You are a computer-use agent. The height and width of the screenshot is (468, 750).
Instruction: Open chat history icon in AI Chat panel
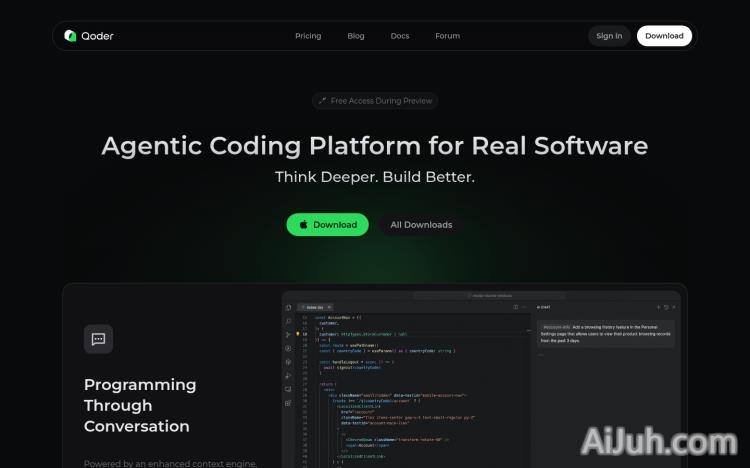pyautogui.click(x=665, y=307)
